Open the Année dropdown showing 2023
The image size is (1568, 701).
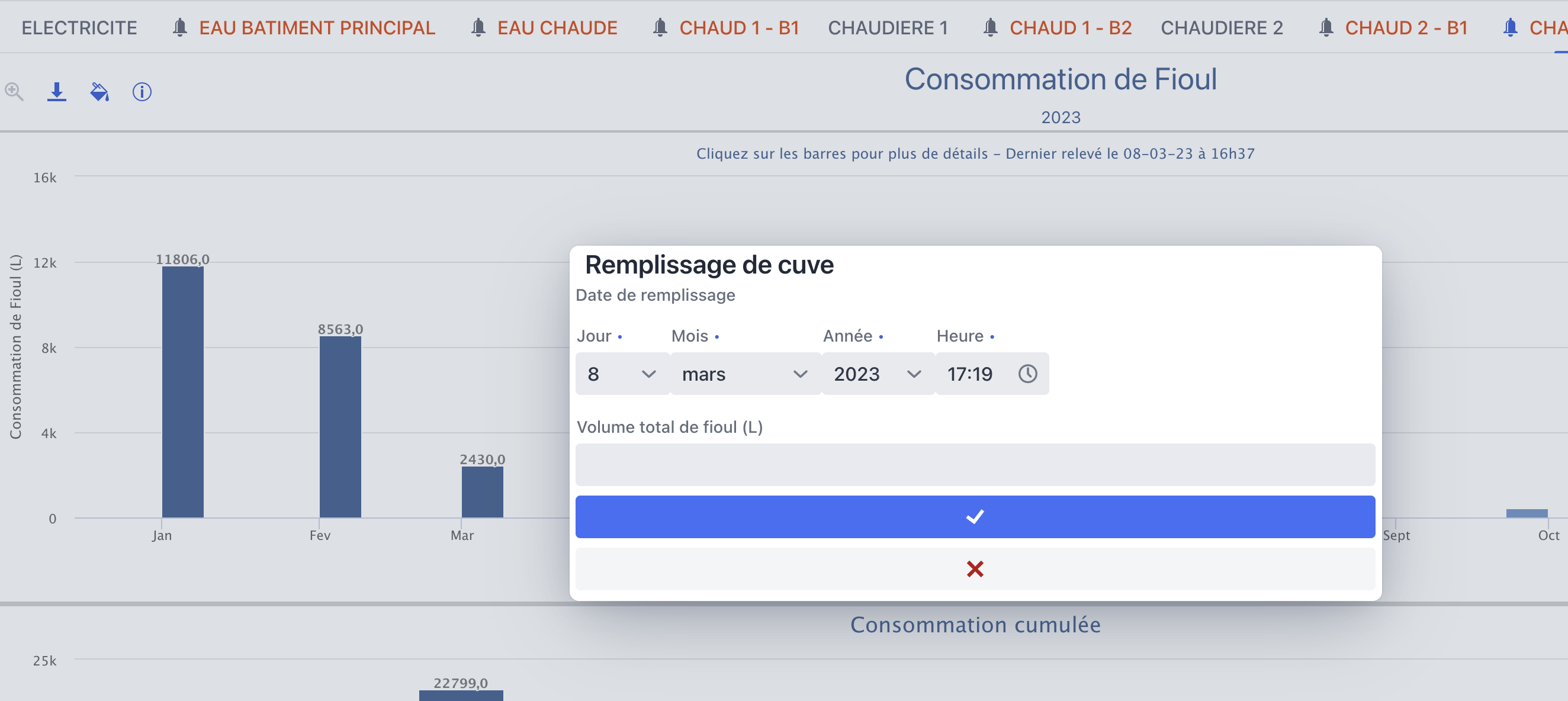[x=878, y=374]
